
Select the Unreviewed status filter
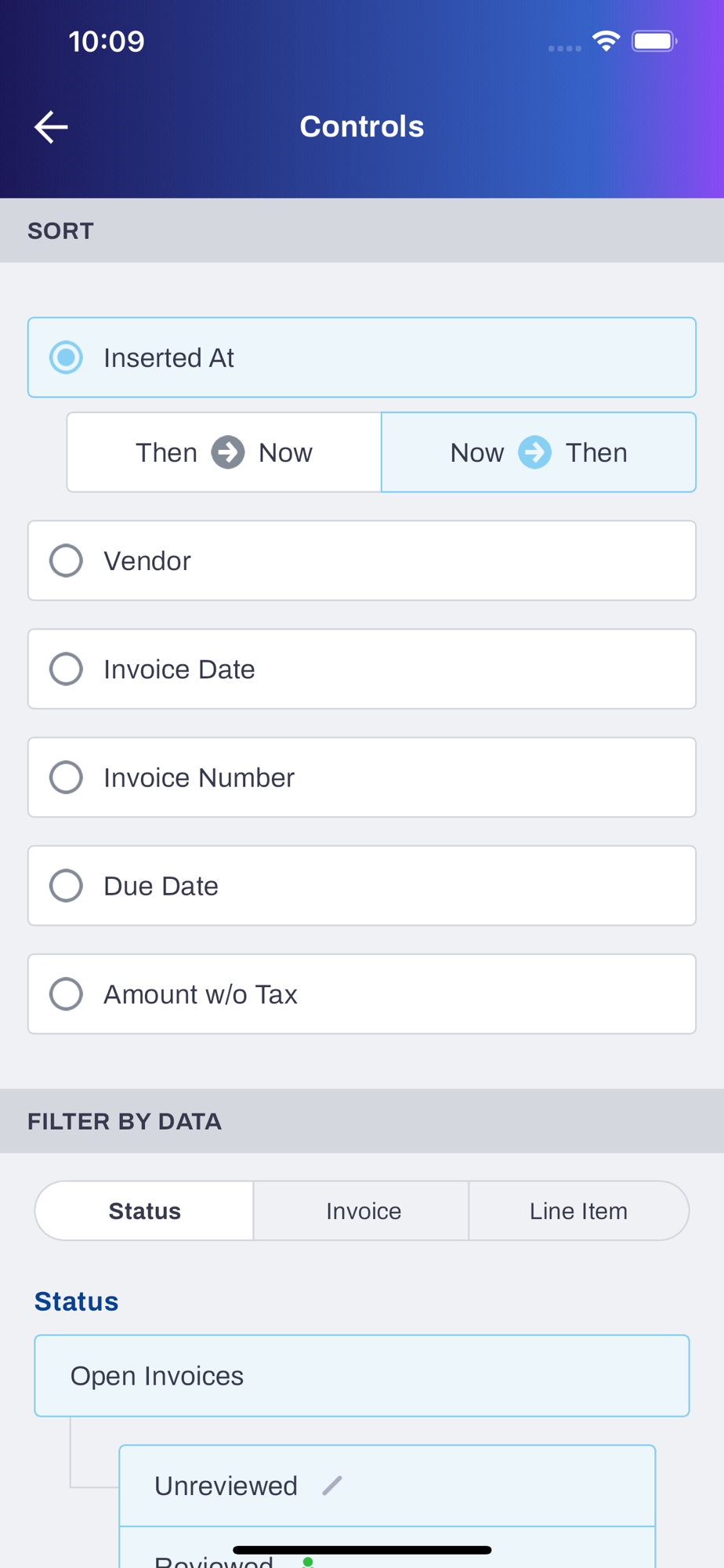pos(226,1486)
